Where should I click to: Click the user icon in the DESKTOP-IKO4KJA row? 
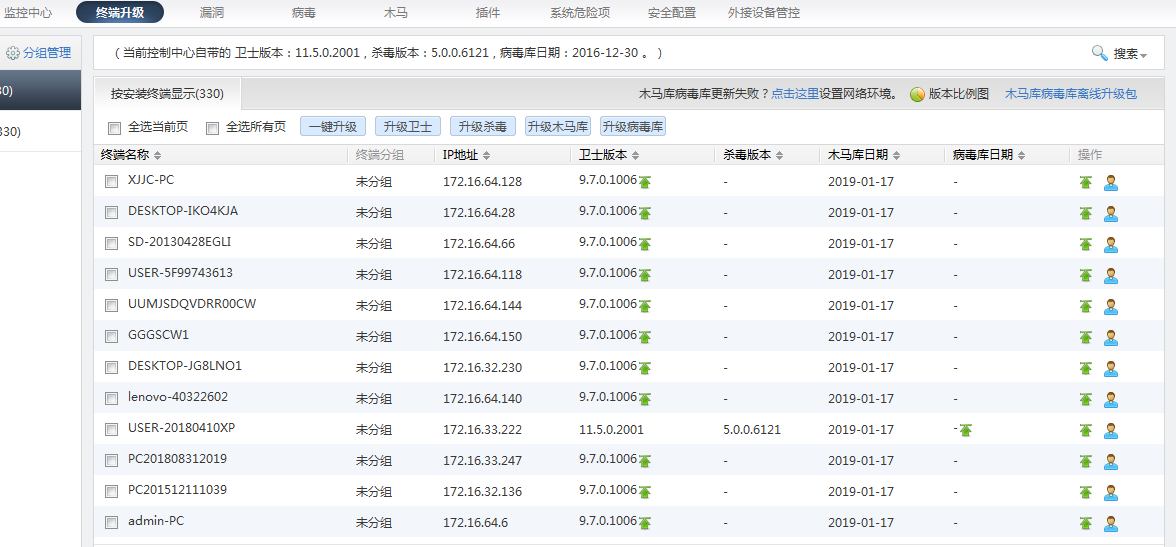1110,214
